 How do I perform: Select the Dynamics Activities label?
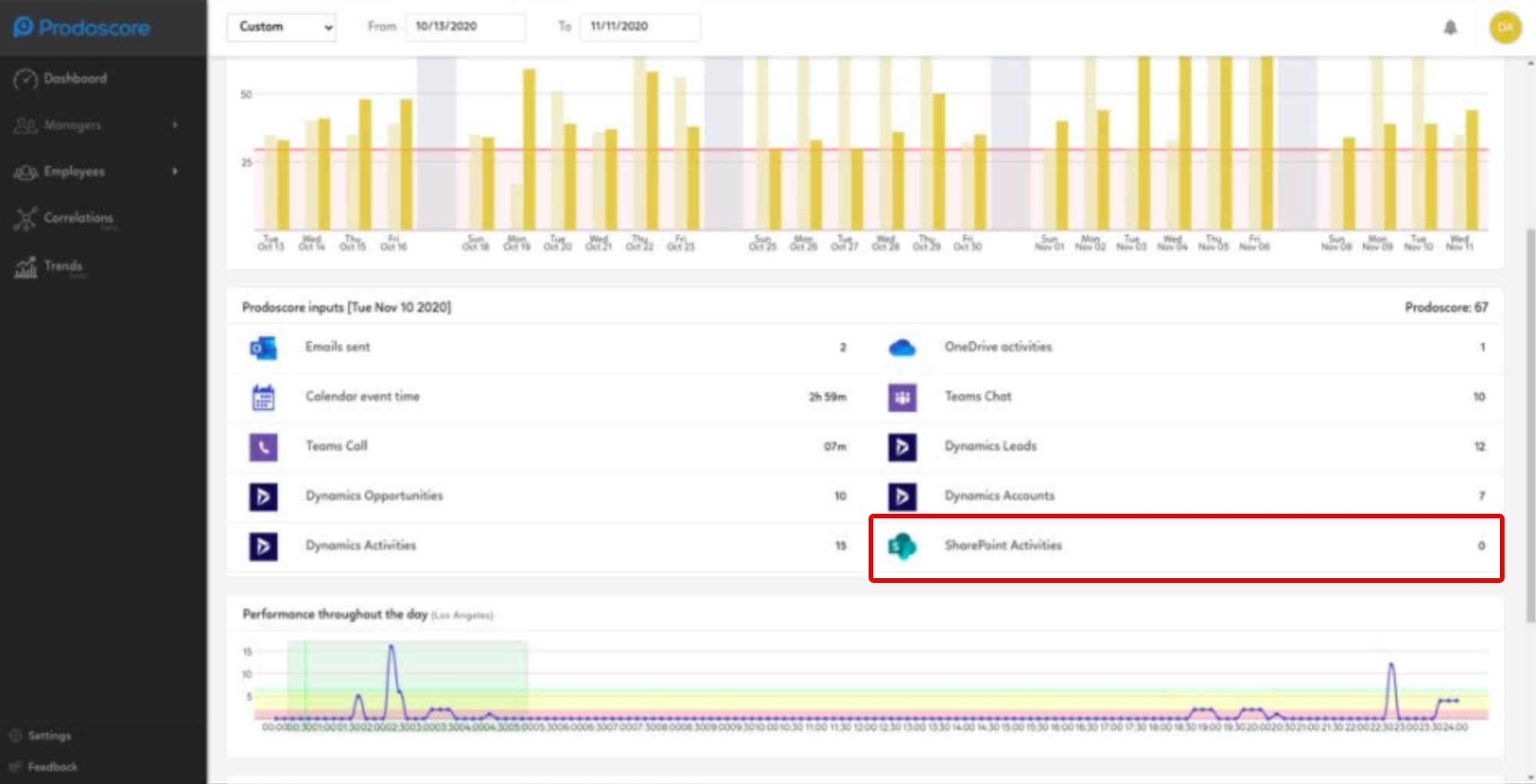(x=361, y=545)
